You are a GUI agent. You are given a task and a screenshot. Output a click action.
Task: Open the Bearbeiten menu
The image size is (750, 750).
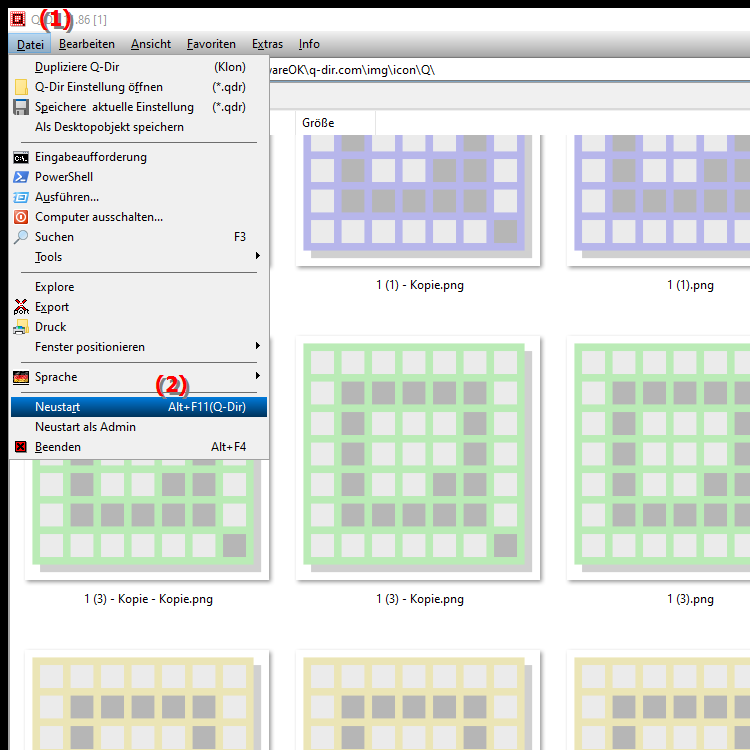coord(87,44)
